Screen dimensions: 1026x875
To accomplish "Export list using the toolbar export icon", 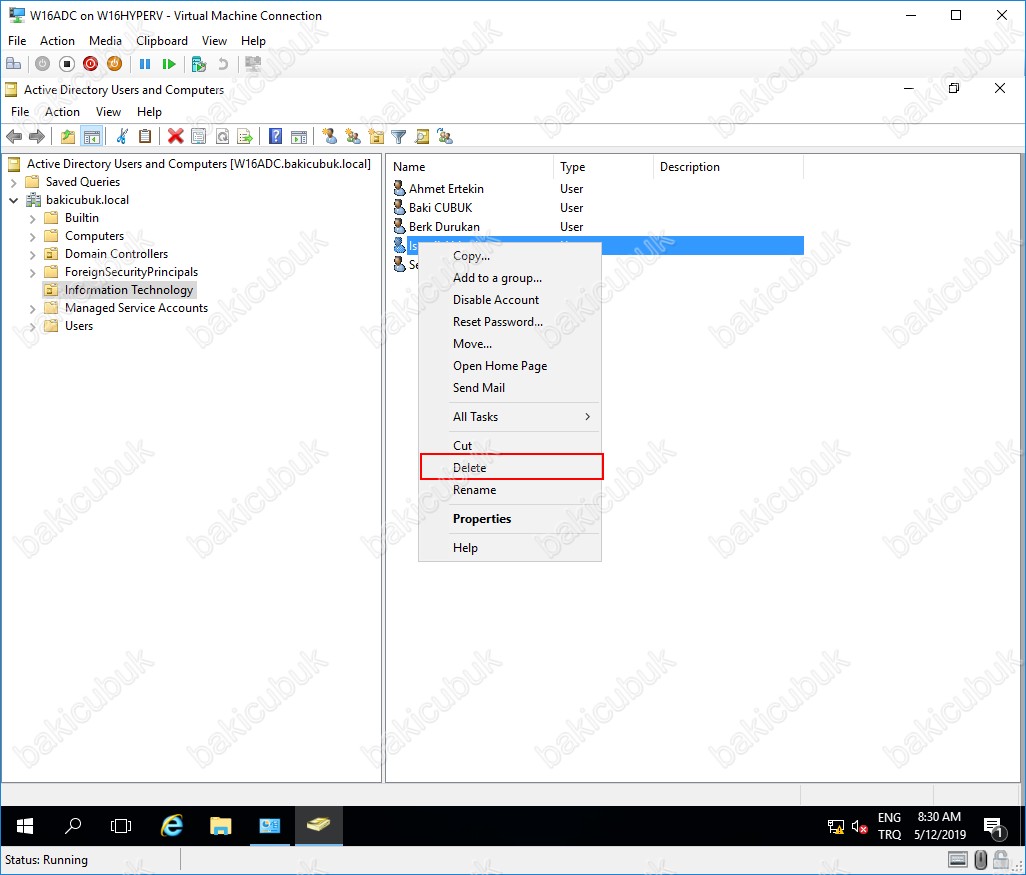I will 245,136.
